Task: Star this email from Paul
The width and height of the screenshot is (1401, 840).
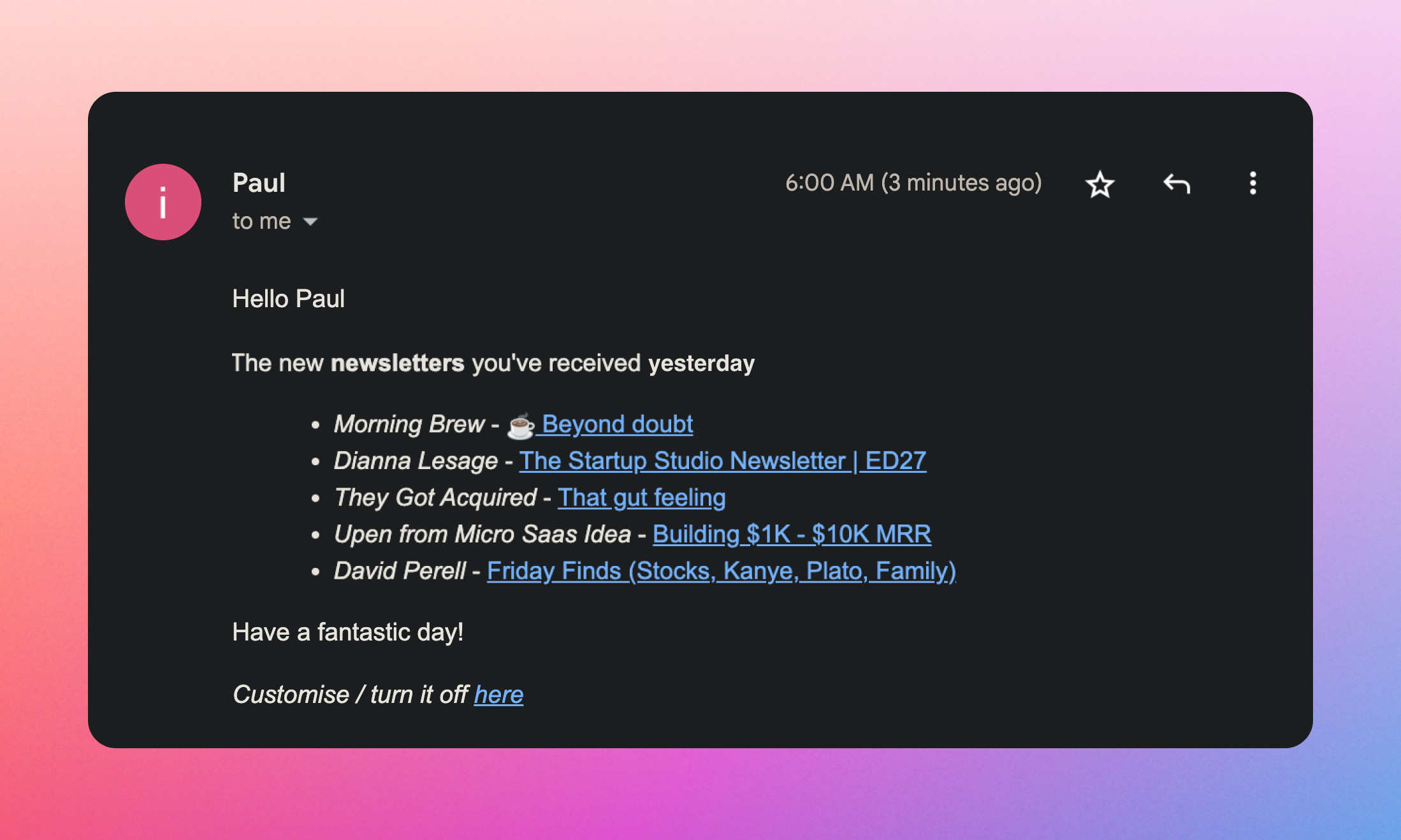Action: coord(1100,185)
